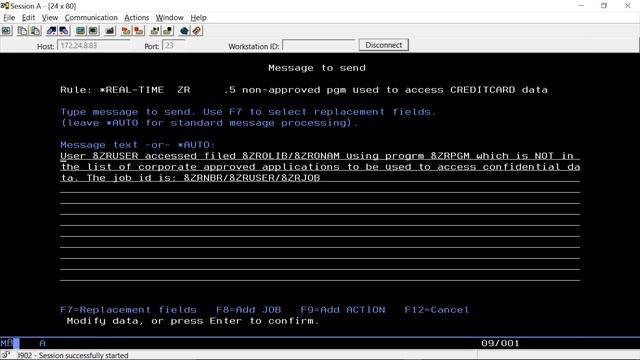Click the 'A' session indicator in status line
This screenshot has height=360, width=640.
click(42, 343)
